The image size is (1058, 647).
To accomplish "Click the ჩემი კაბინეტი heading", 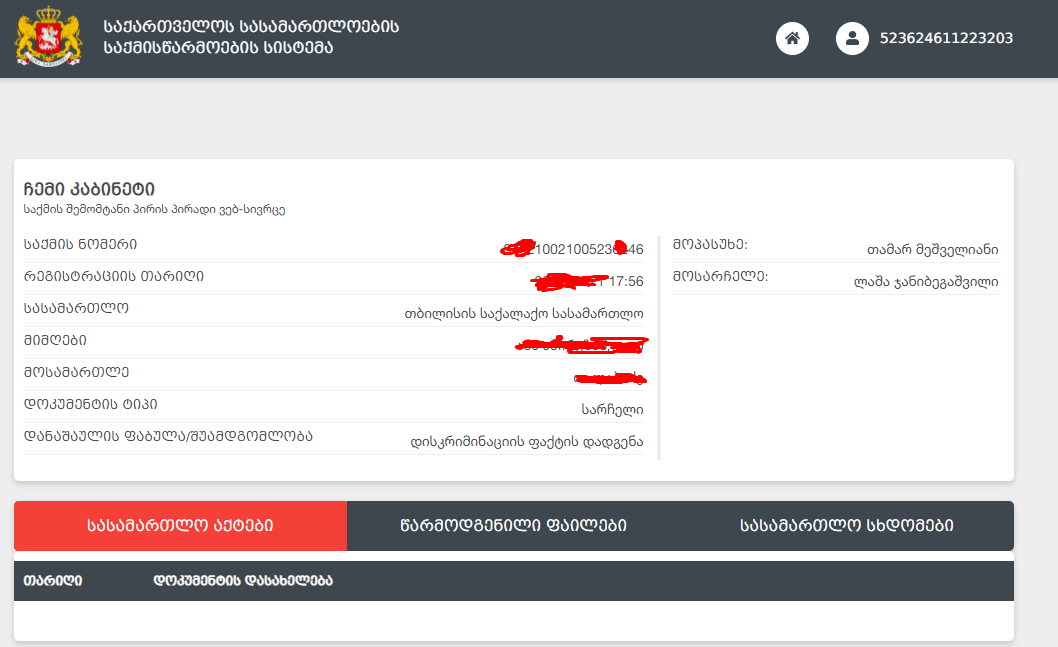I will coord(89,190).
